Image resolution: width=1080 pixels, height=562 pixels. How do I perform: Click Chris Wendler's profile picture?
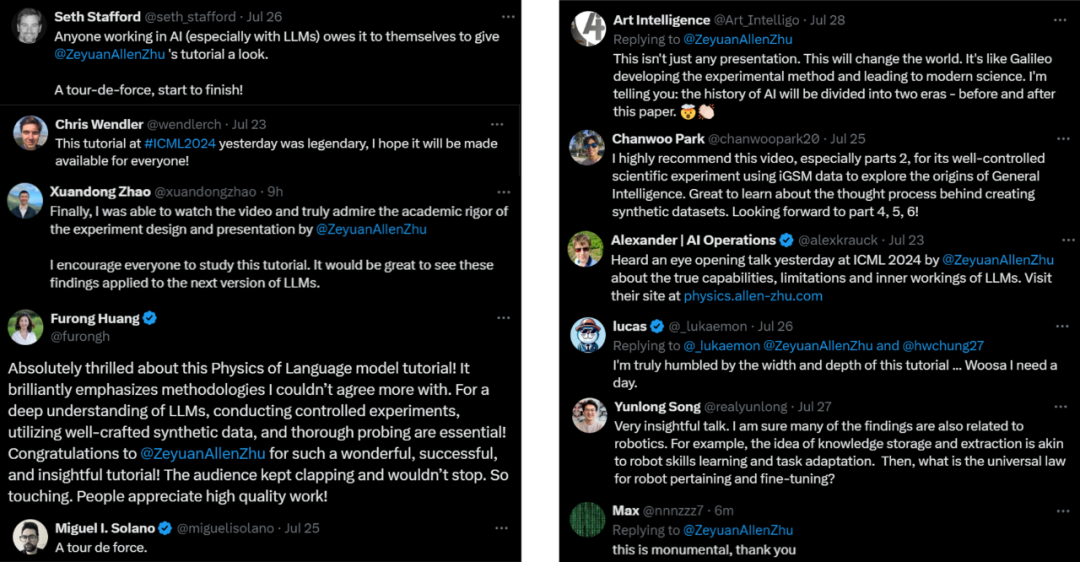click(x=29, y=133)
